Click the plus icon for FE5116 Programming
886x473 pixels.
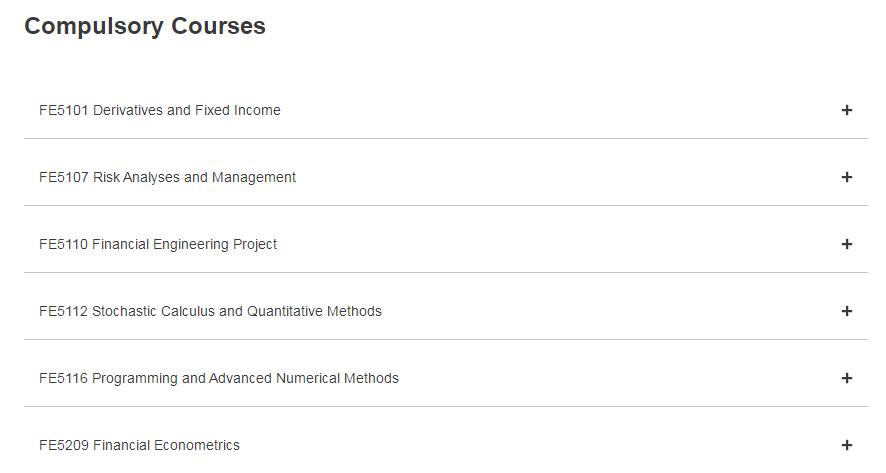click(x=846, y=378)
